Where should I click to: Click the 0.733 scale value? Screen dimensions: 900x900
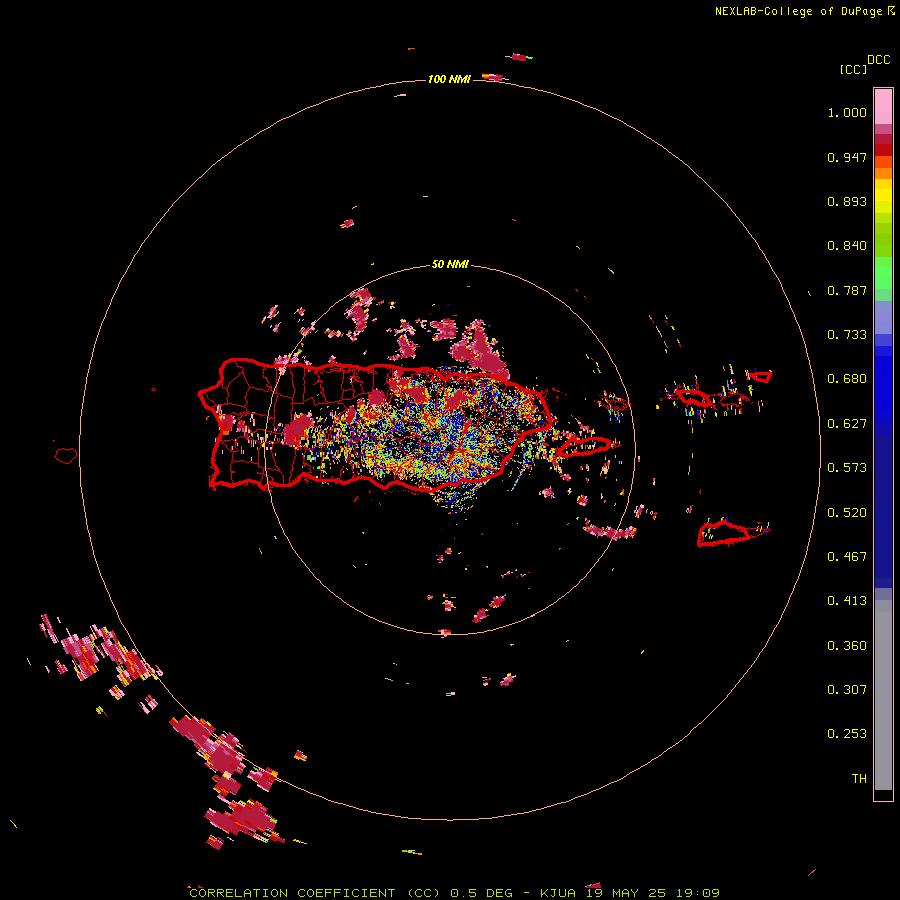pyautogui.click(x=847, y=335)
